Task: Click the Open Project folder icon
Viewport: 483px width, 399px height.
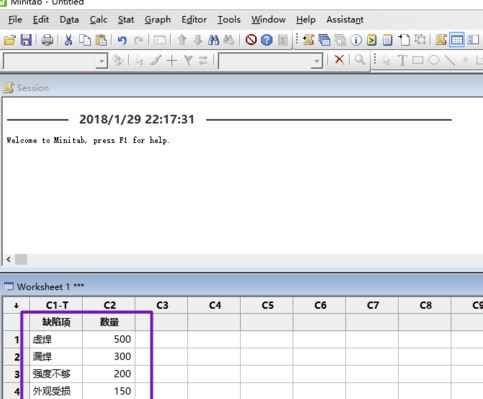Action: tap(10, 40)
